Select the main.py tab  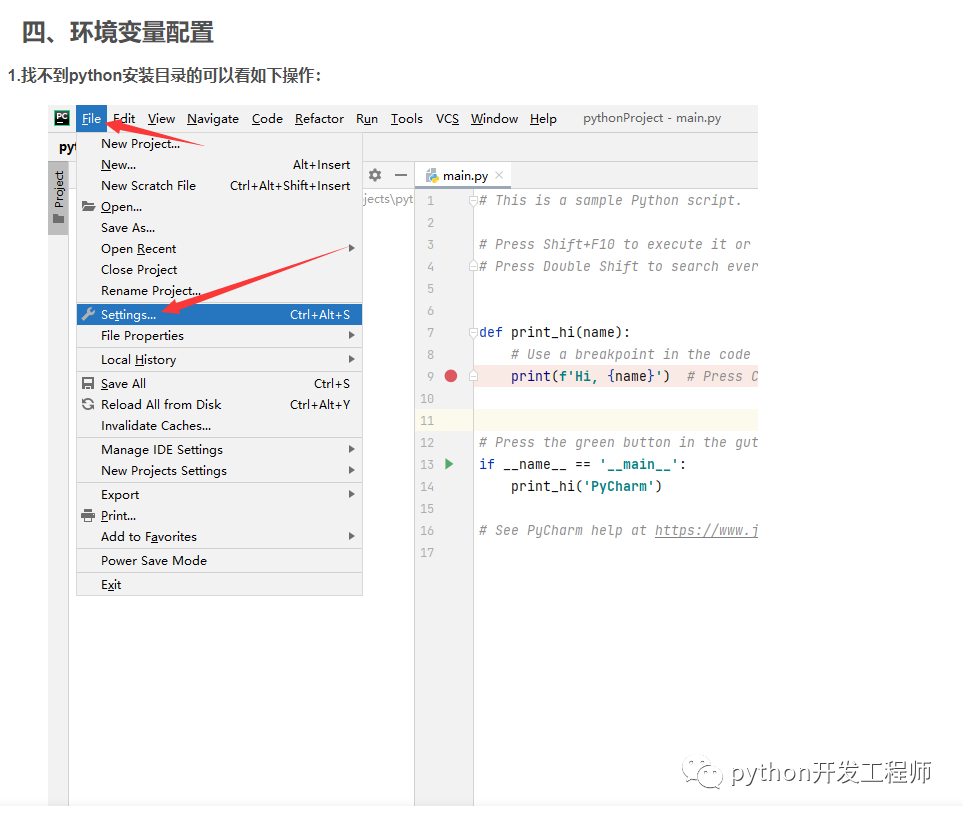pos(464,176)
